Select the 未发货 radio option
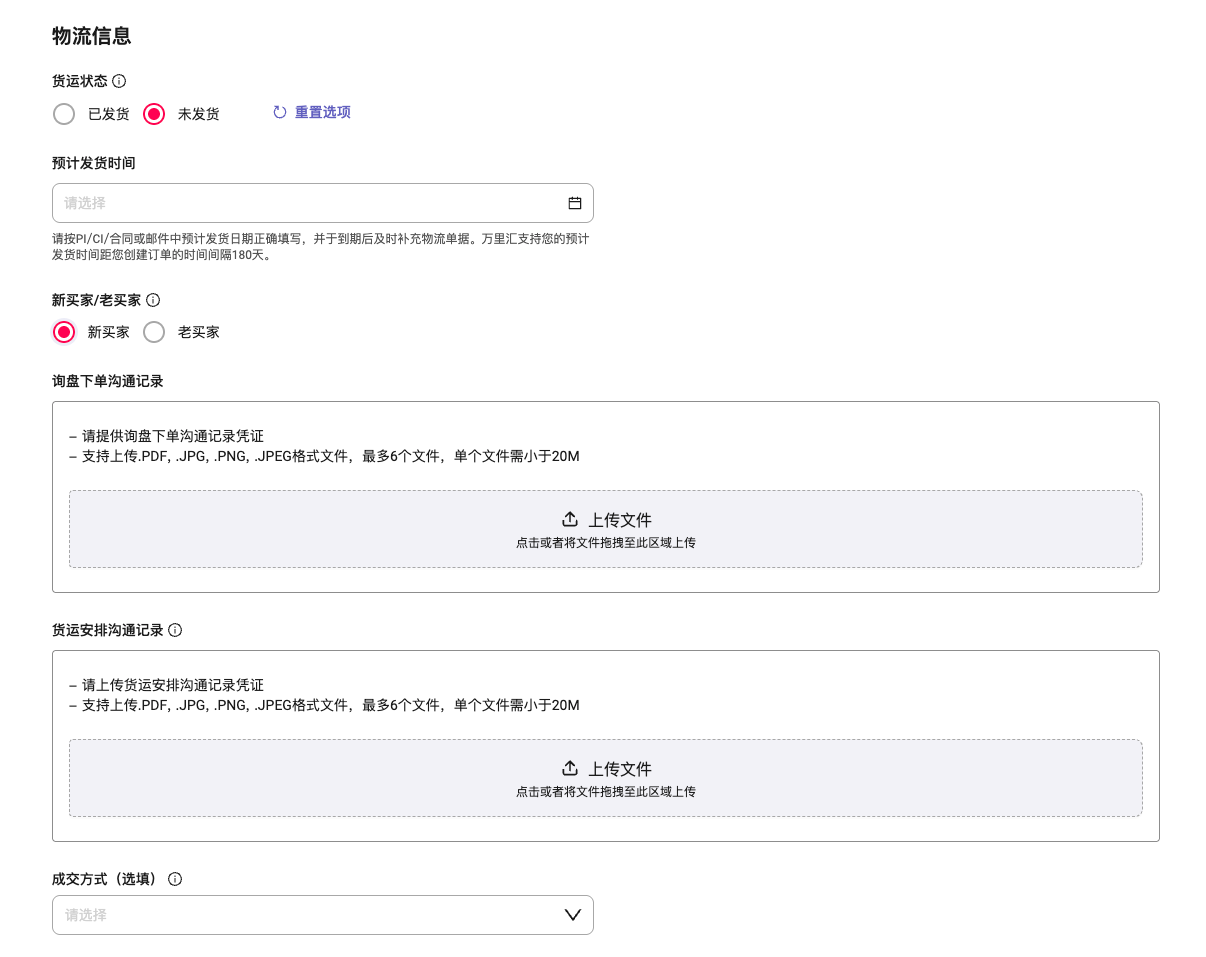 (x=154, y=114)
